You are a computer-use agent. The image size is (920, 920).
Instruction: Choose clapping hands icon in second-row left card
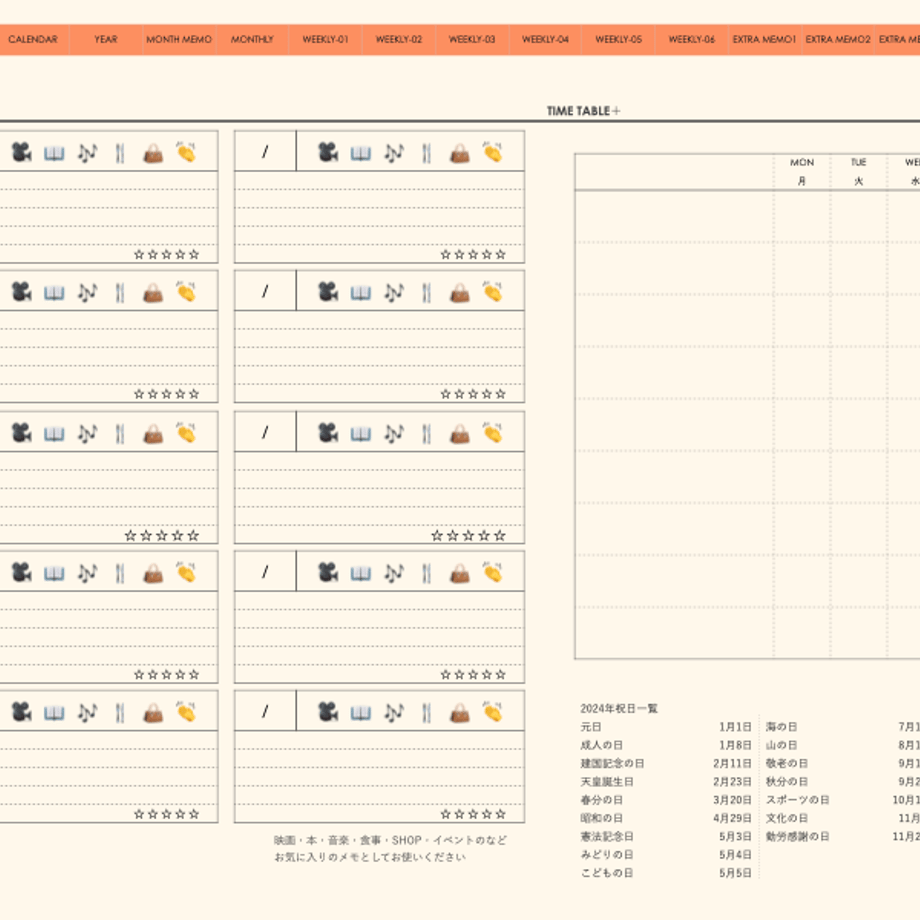pyautogui.click(x=187, y=291)
